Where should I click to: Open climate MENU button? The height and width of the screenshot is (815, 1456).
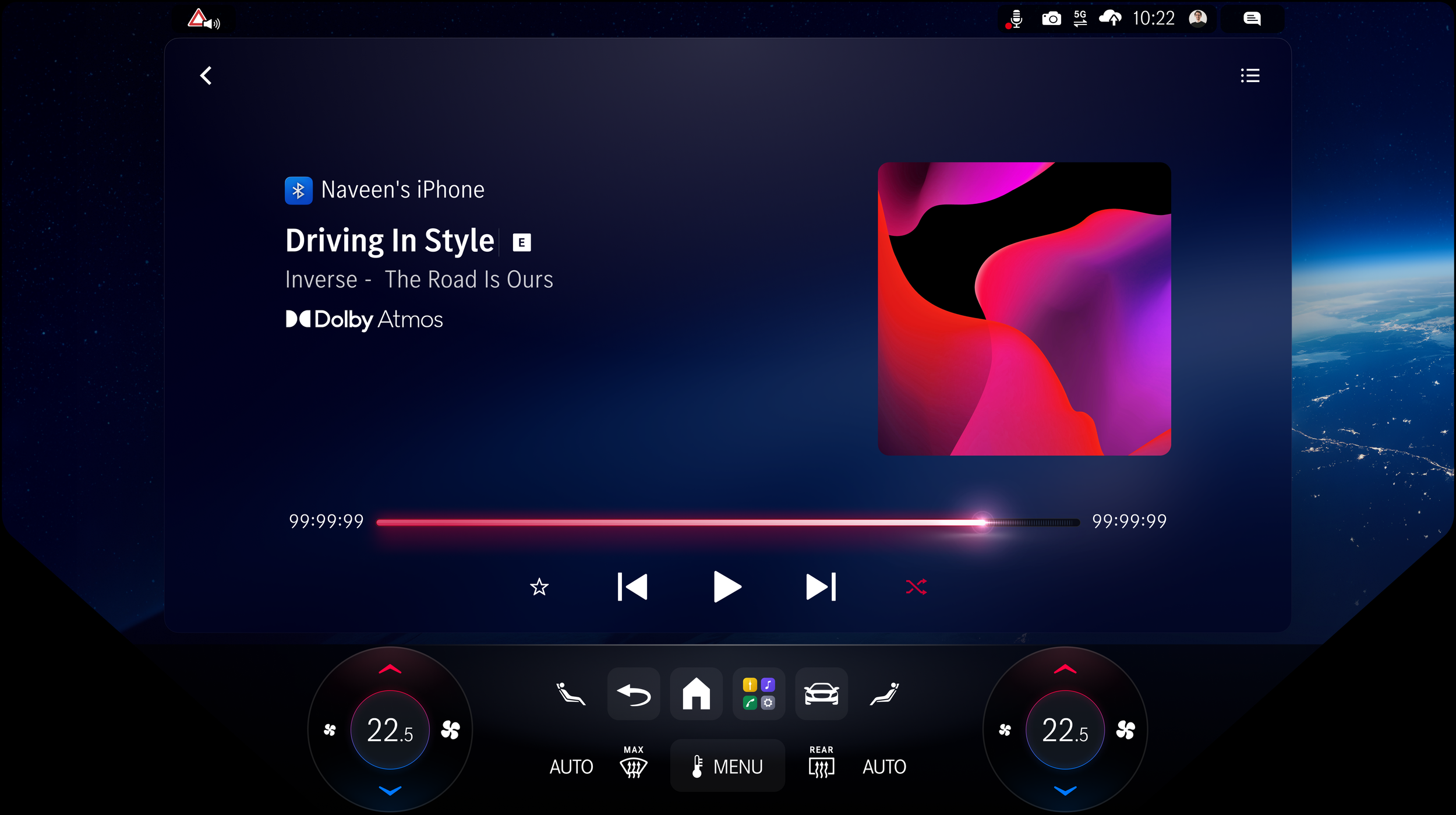coord(727,766)
